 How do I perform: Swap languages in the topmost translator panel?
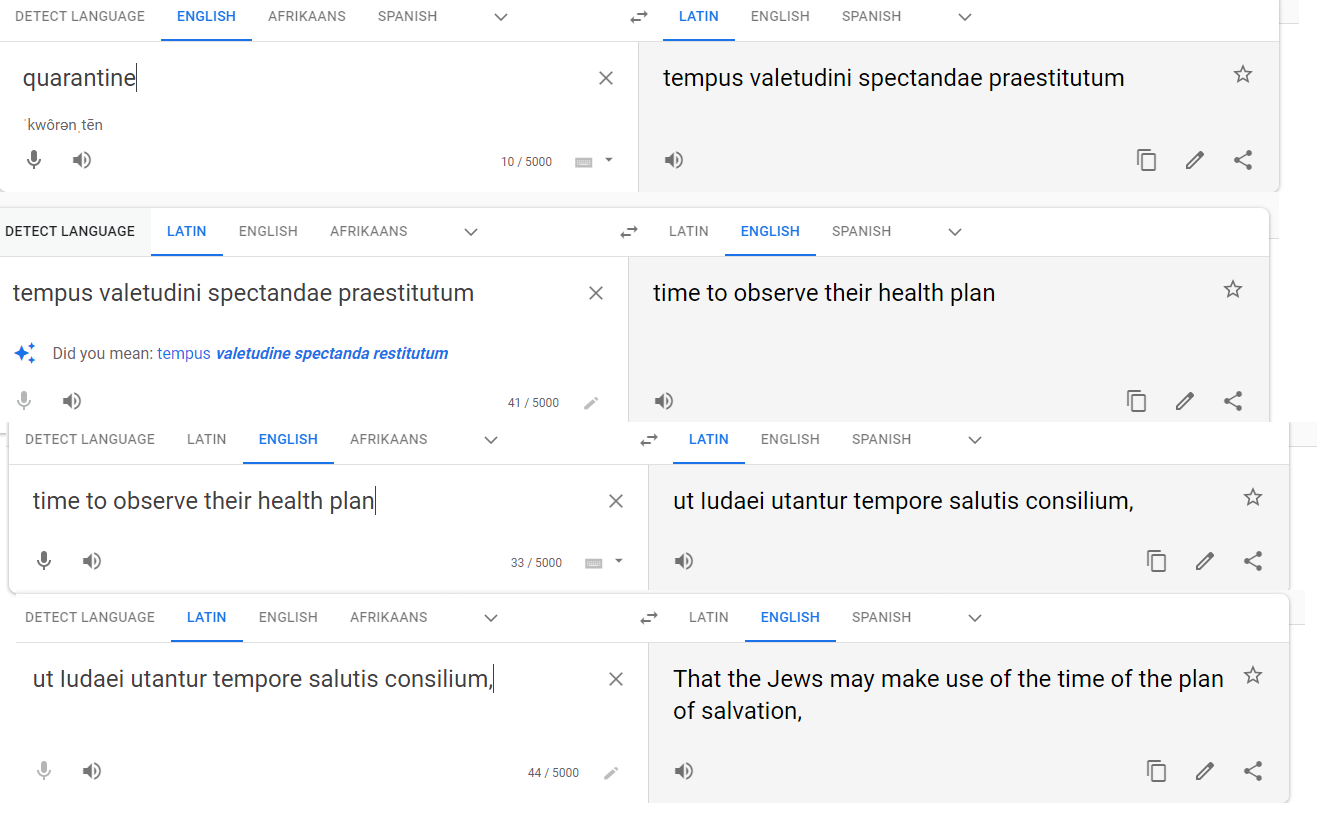click(639, 17)
